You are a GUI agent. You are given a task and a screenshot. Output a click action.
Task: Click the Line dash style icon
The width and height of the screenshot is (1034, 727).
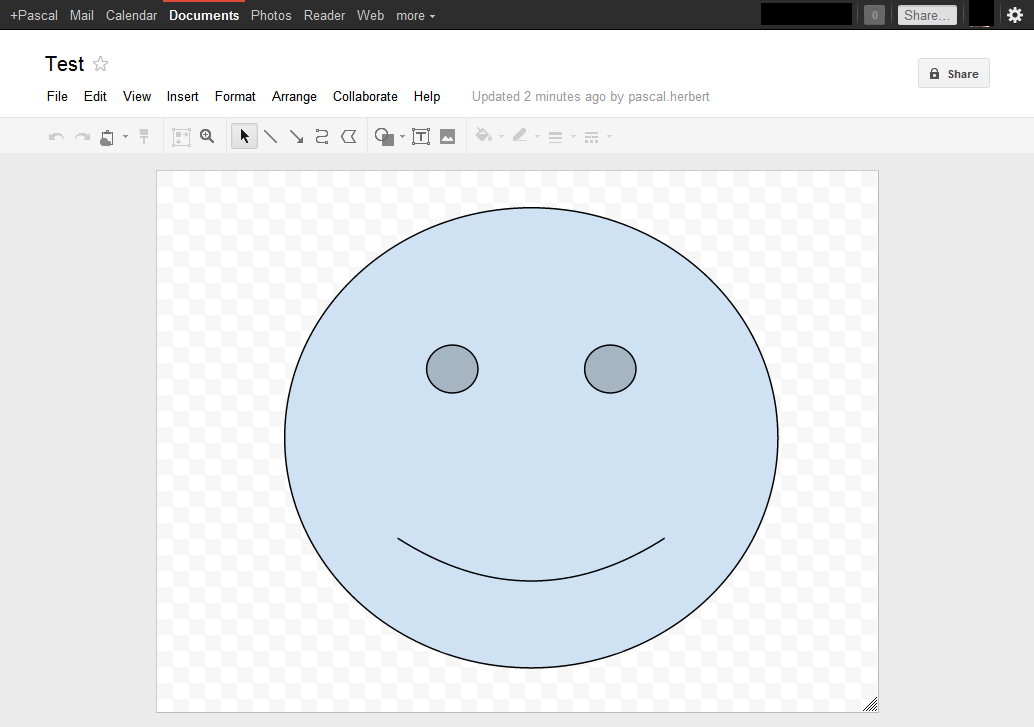pyautogui.click(x=592, y=137)
